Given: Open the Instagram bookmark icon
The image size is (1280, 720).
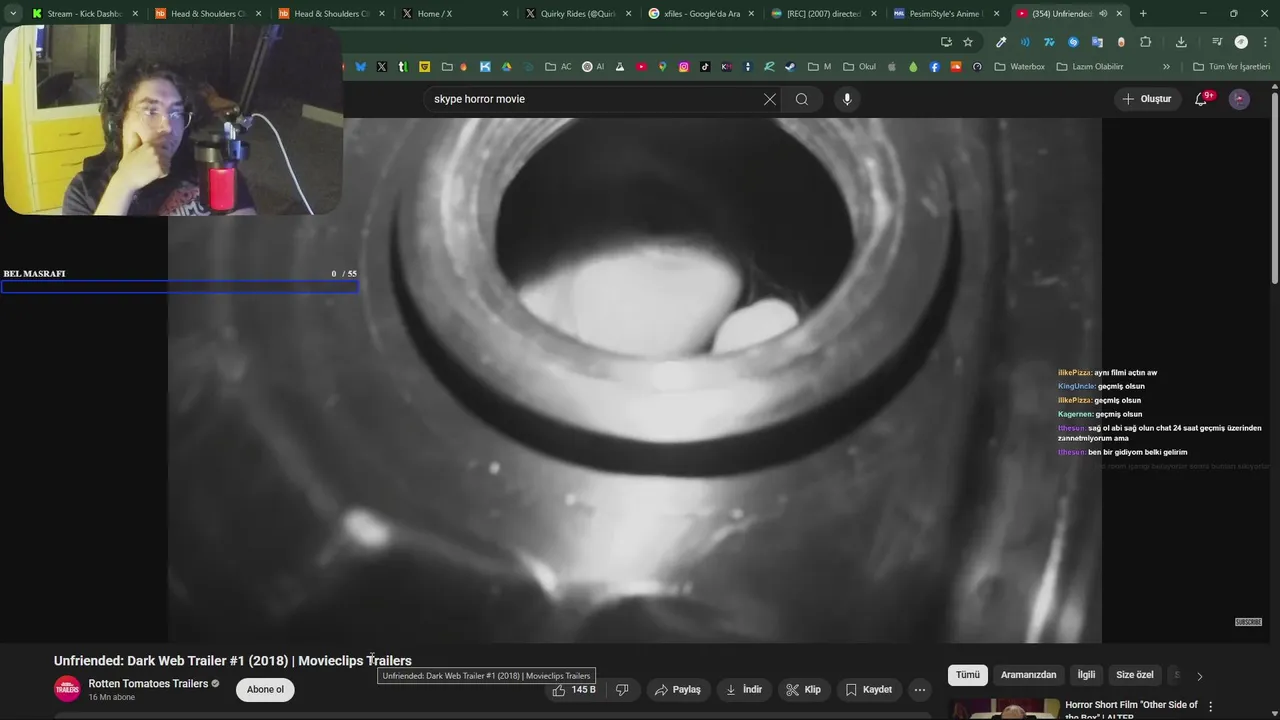Looking at the screenshot, I should point(684,67).
